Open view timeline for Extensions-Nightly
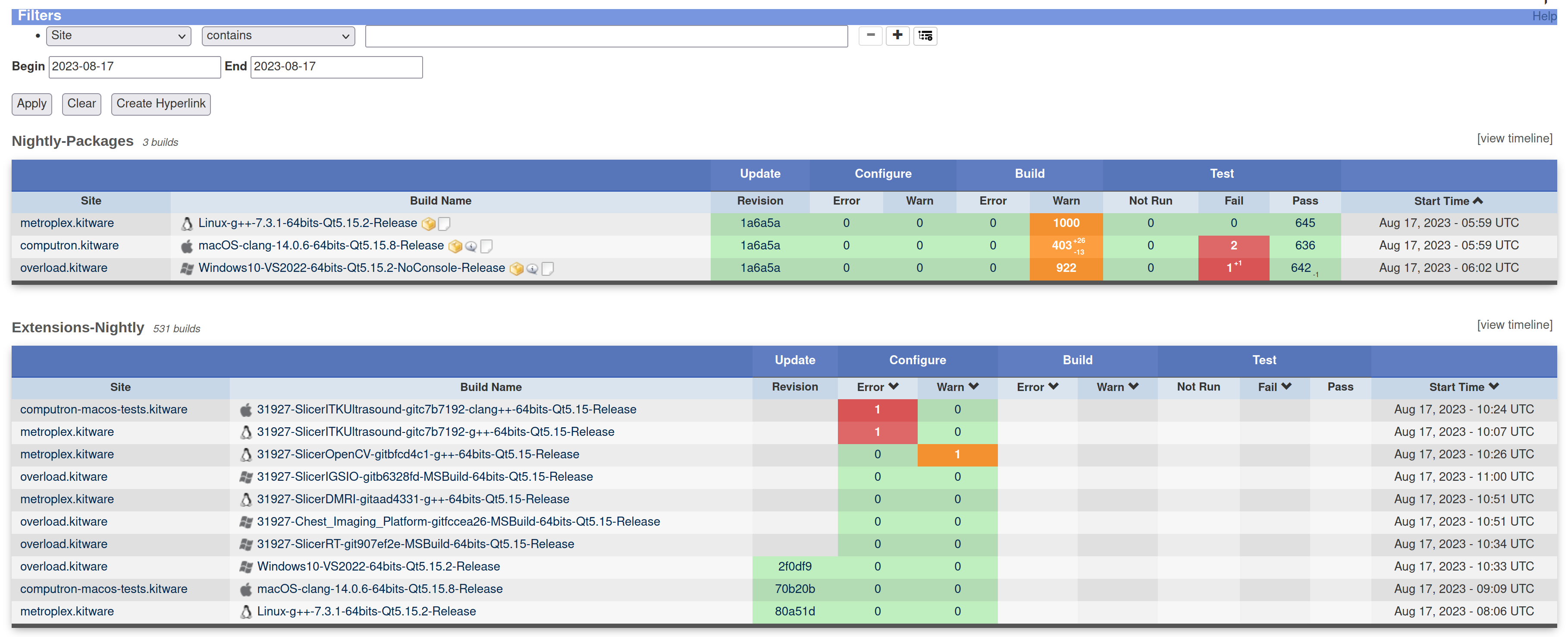The width and height of the screenshot is (1568, 637). coord(1515,325)
